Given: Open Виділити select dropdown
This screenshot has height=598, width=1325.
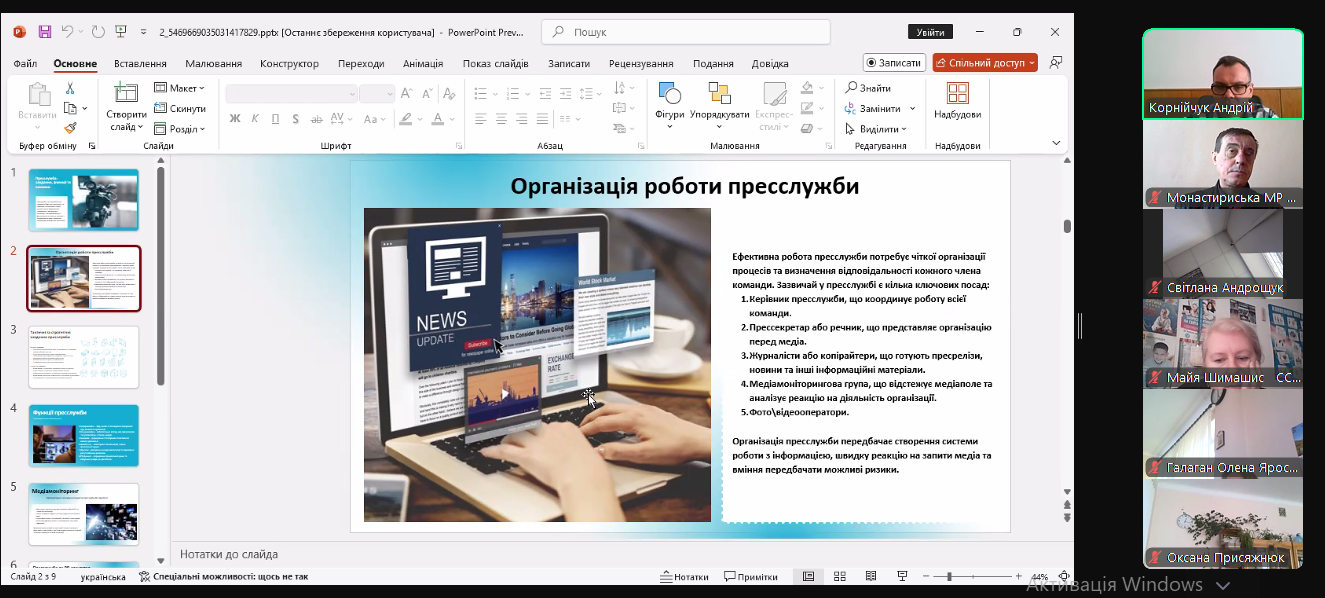Looking at the screenshot, I should tap(876, 129).
